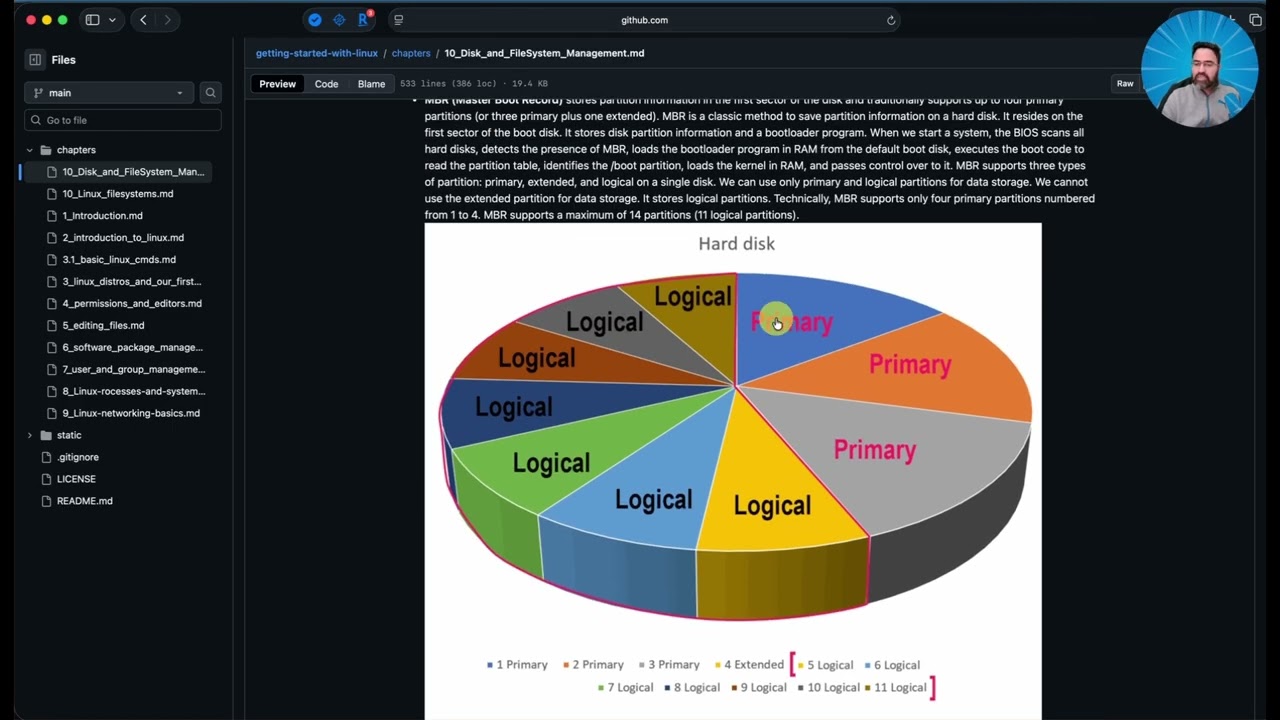Focus the github.com address bar
Viewport: 1280px width, 720px height.
[645, 20]
